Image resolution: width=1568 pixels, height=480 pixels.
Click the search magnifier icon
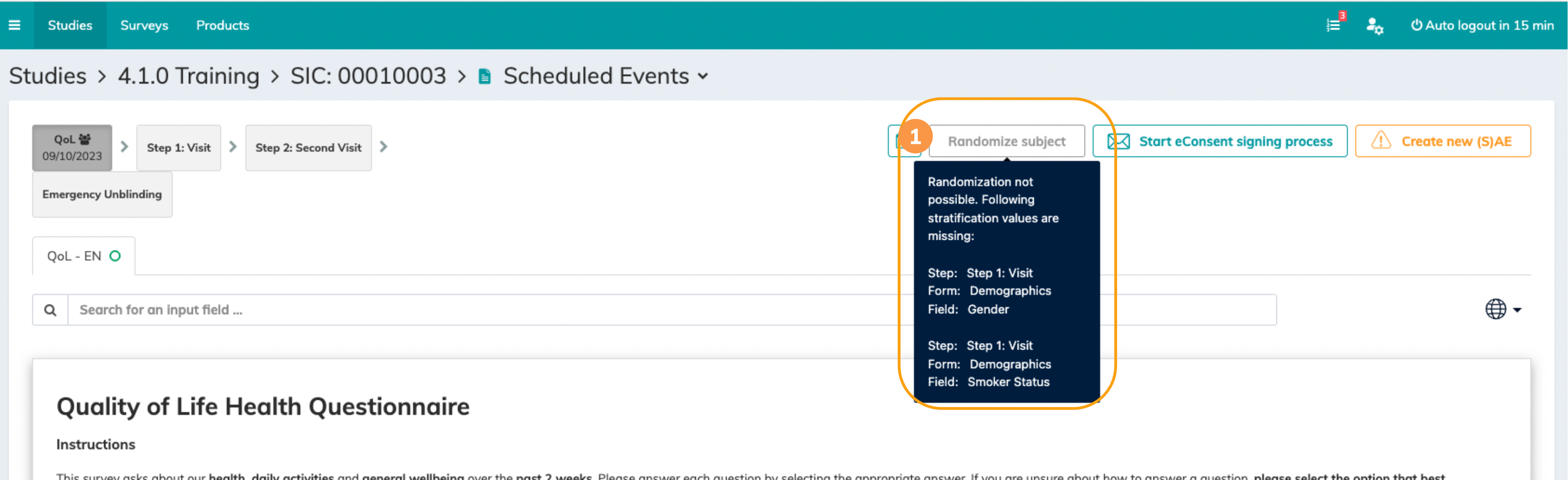[50, 310]
